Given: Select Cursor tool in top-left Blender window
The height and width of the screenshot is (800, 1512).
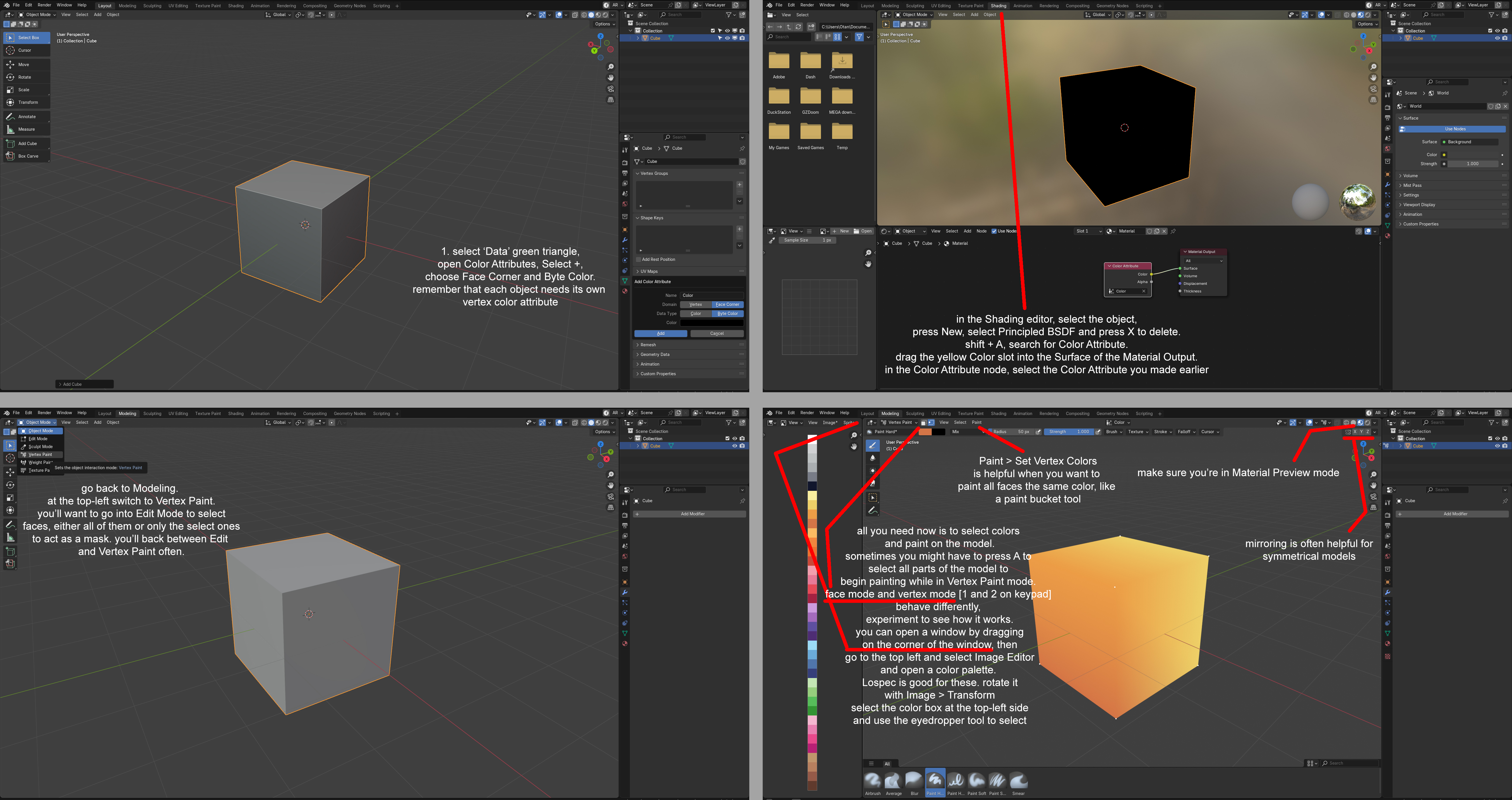Looking at the screenshot, I should 26,50.
